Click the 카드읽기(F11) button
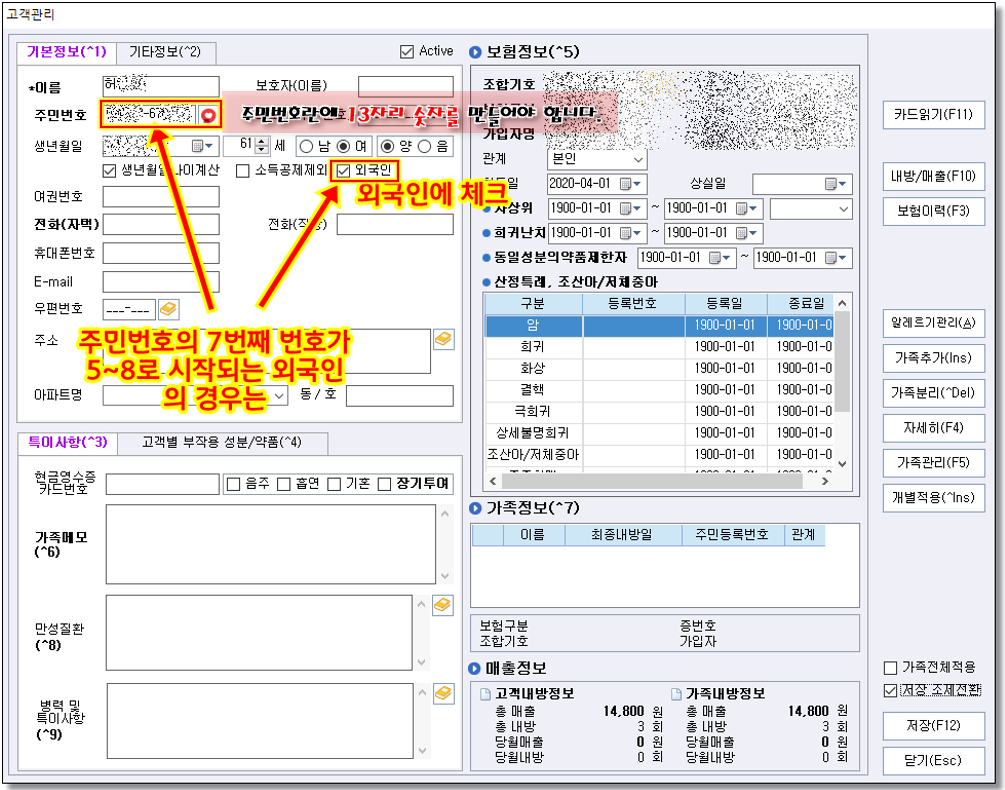The image size is (1005, 790). pyautogui.click(x=933, y=114)
